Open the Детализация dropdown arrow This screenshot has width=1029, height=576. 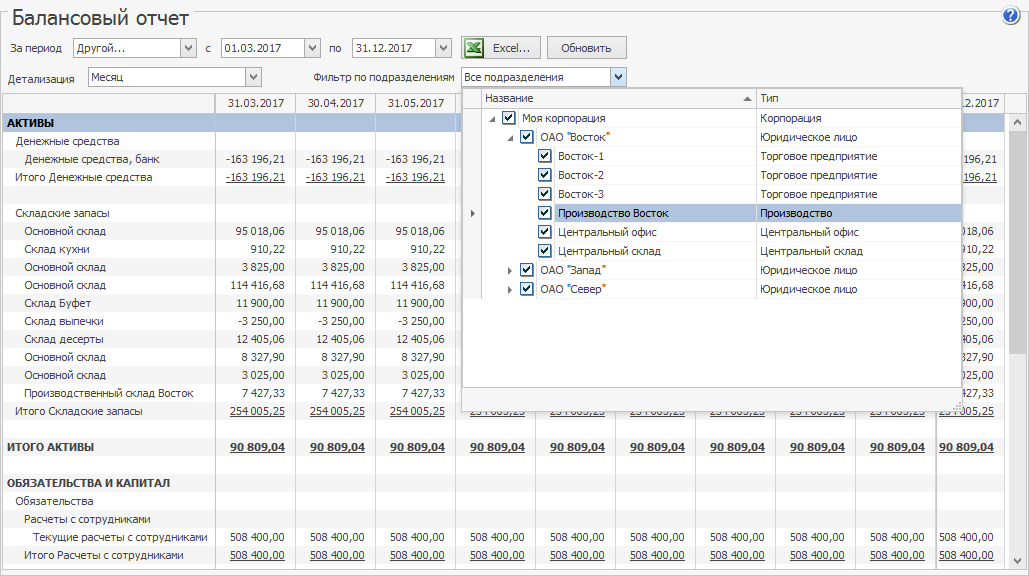[x=253, y=77]
